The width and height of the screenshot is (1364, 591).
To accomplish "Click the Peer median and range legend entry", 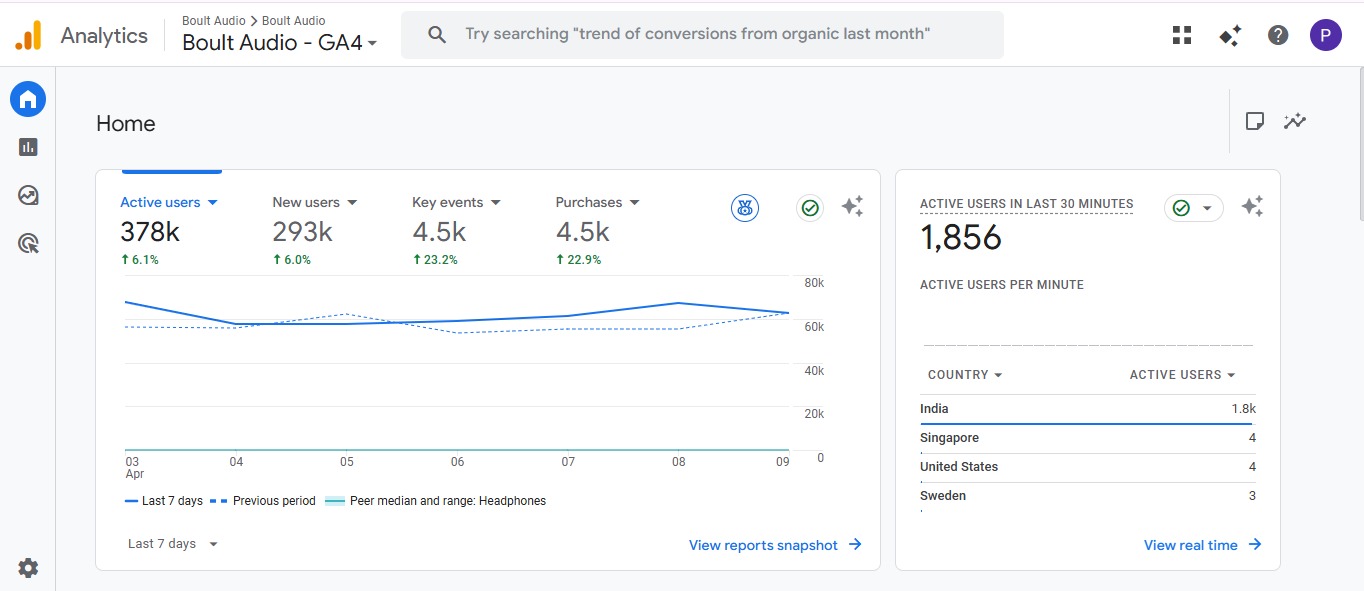I will pos(436,501).
